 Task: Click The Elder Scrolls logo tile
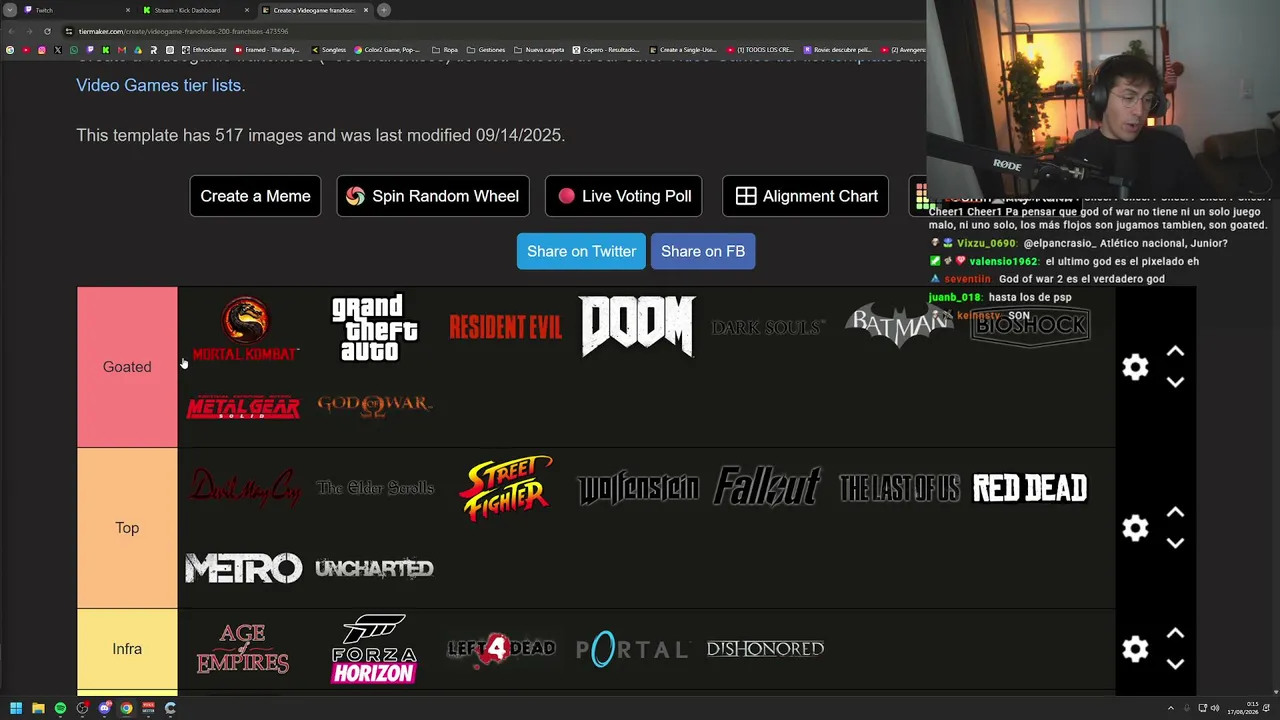[375, 488]
